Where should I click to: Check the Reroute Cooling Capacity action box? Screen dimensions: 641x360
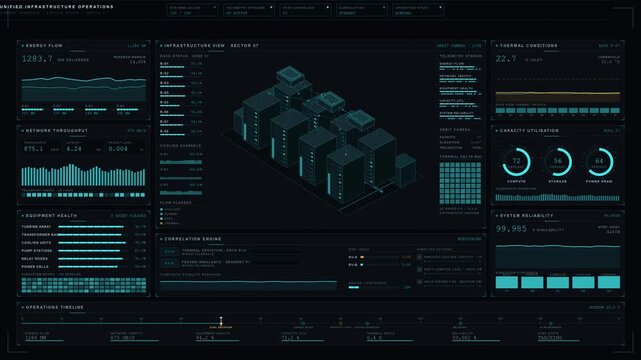419,257
